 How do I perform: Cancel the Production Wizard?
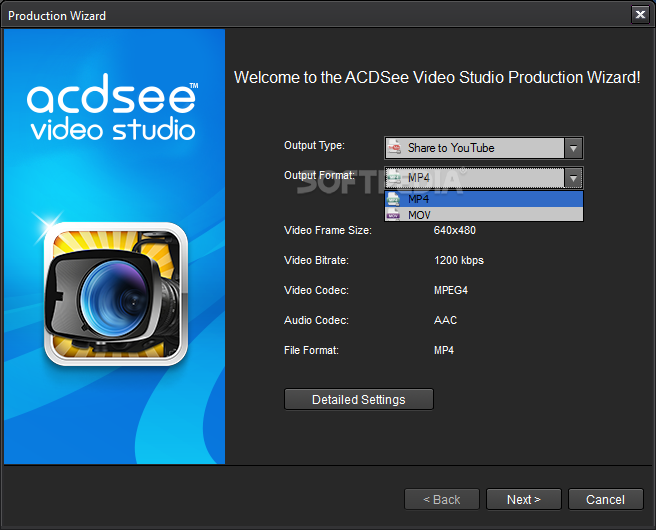point(605,499)
